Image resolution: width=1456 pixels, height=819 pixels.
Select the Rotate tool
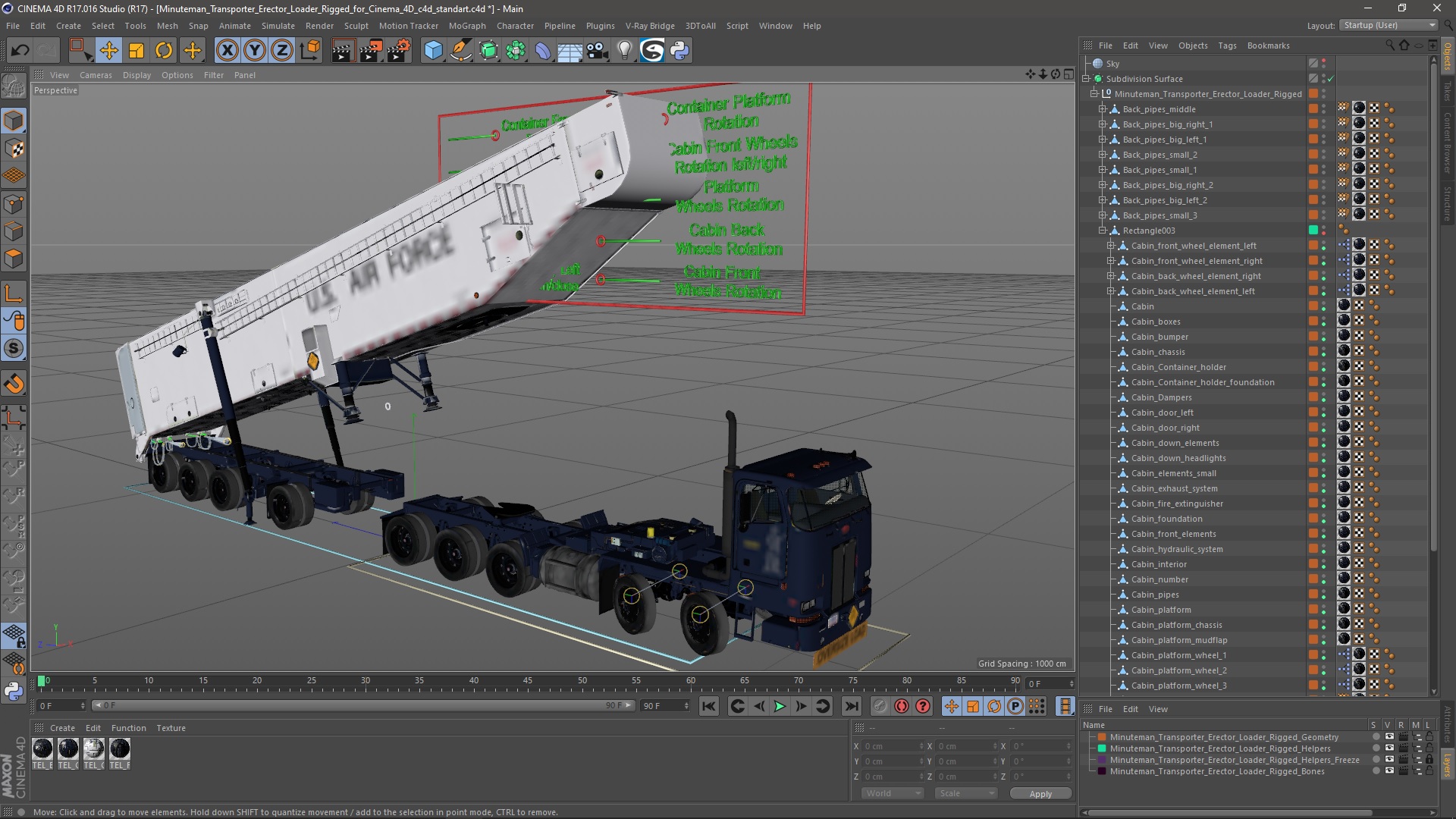(x=164, y=51)
